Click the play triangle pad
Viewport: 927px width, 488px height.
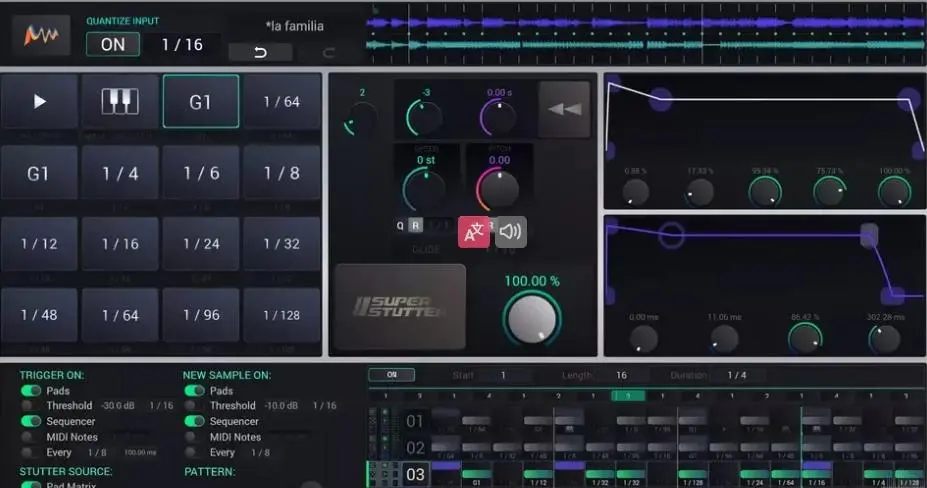coord(39,101)
